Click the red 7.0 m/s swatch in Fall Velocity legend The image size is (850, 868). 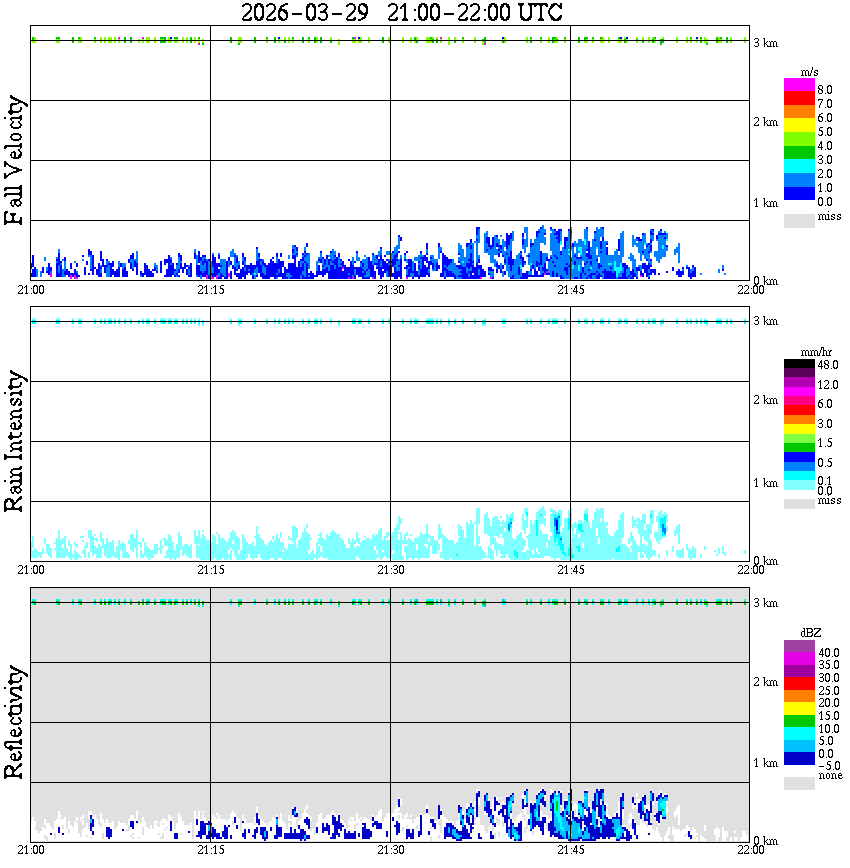799,98
